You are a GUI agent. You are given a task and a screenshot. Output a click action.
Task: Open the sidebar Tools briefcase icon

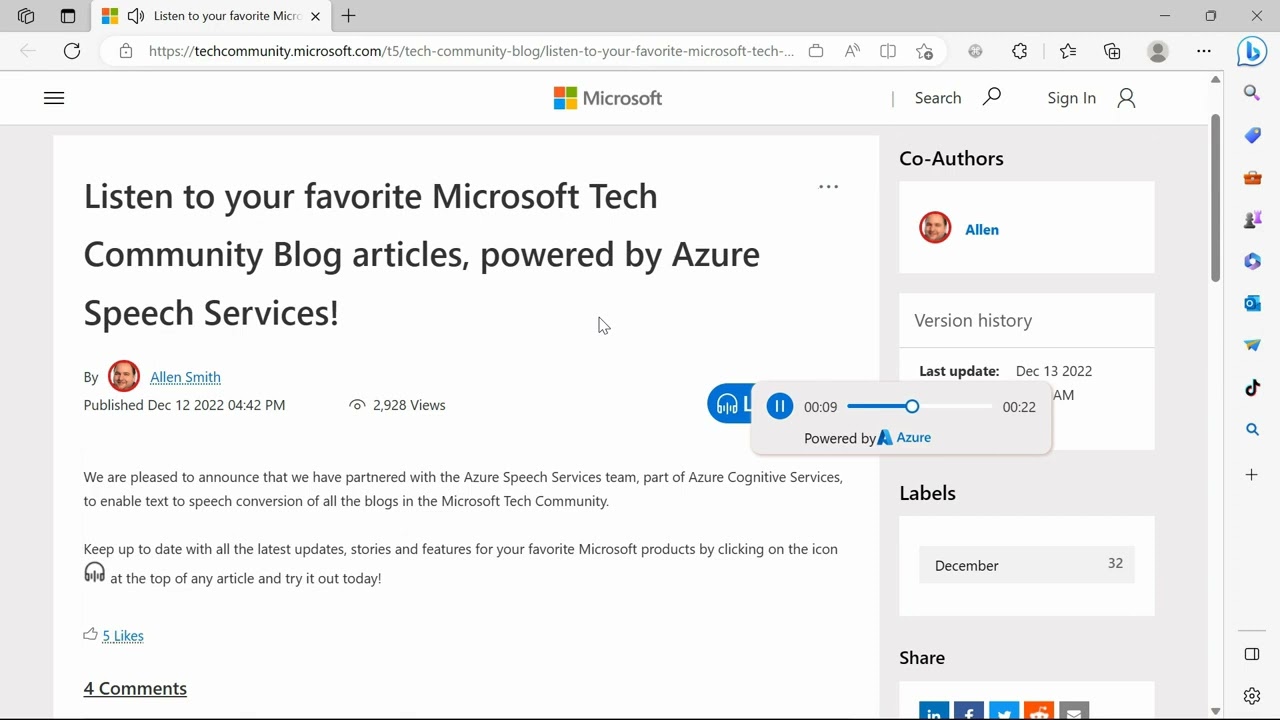1252,178
